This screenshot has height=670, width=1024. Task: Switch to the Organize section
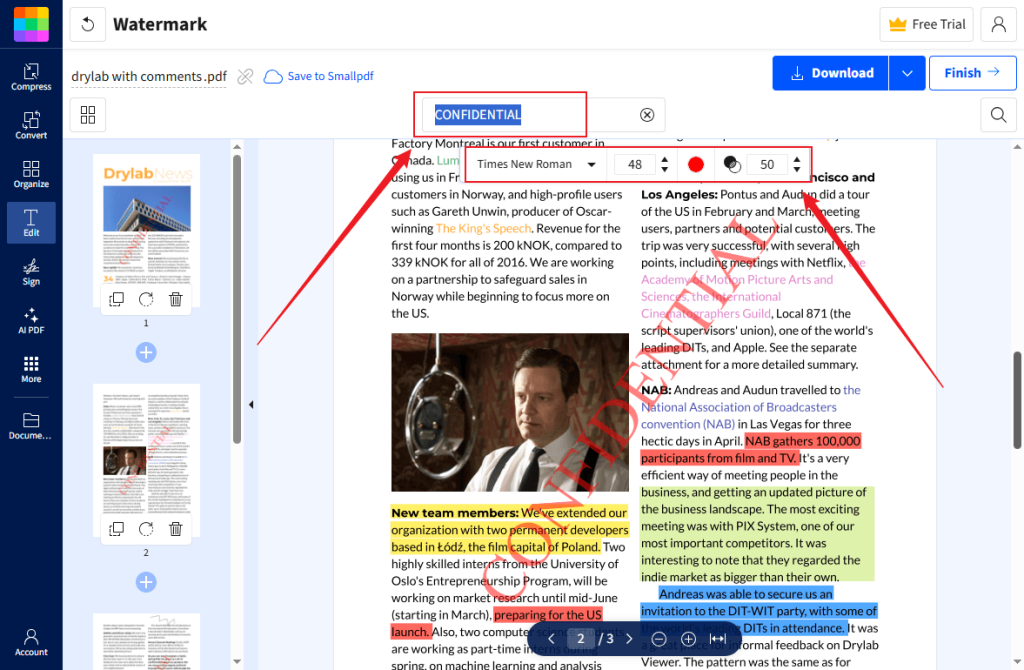[31, 172]
